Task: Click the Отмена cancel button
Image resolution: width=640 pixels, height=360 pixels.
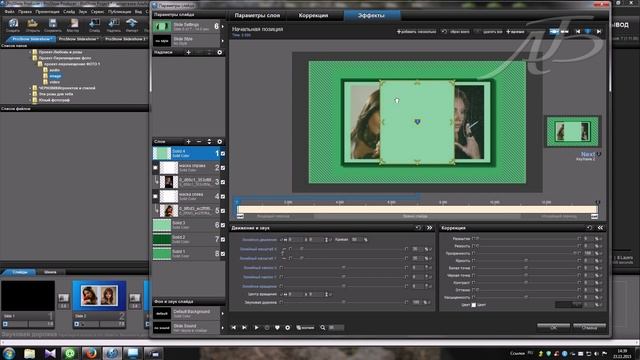Action: (x=589, y=327)
